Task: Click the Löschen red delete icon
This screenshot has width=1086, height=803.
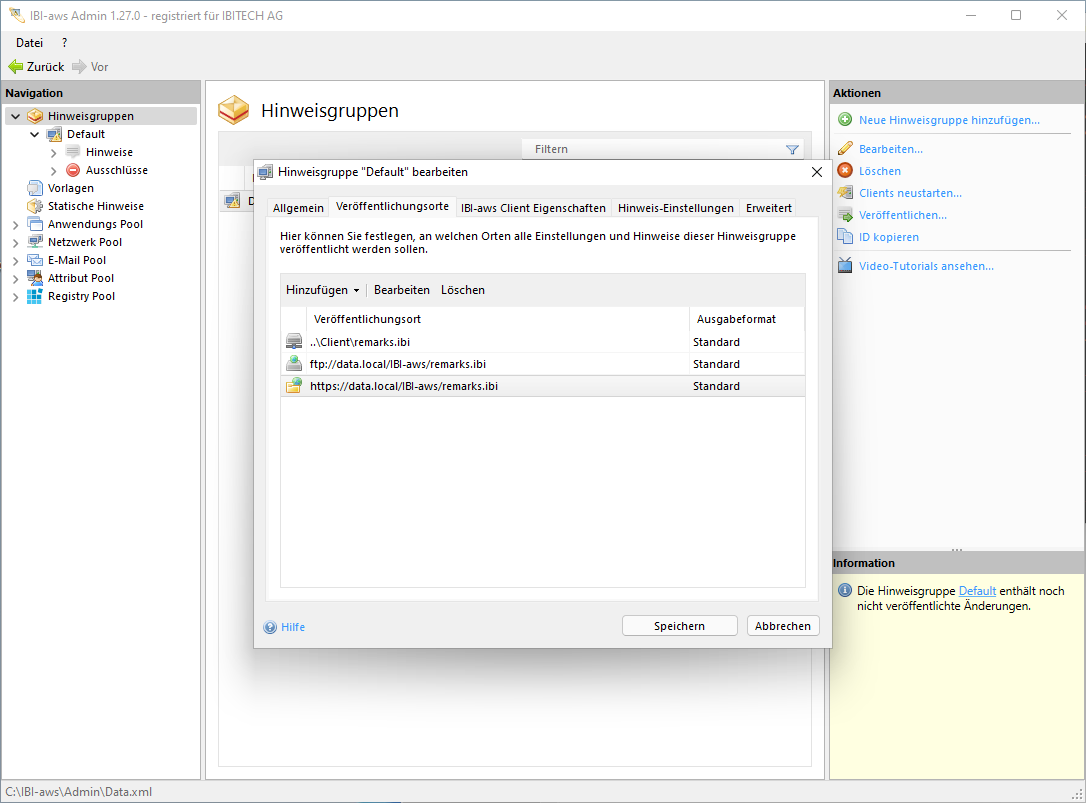Action: (x=845, y=171)
